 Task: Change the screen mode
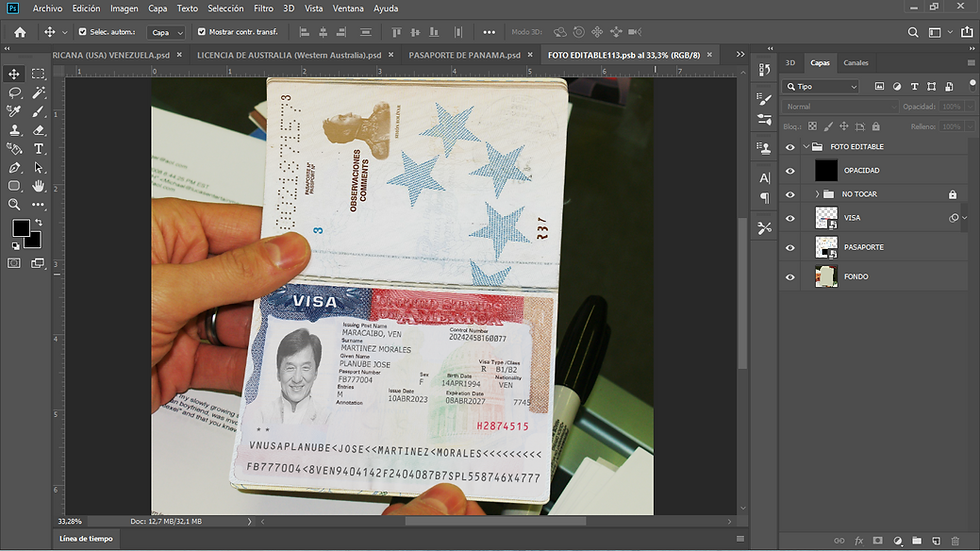coord(38,263)
